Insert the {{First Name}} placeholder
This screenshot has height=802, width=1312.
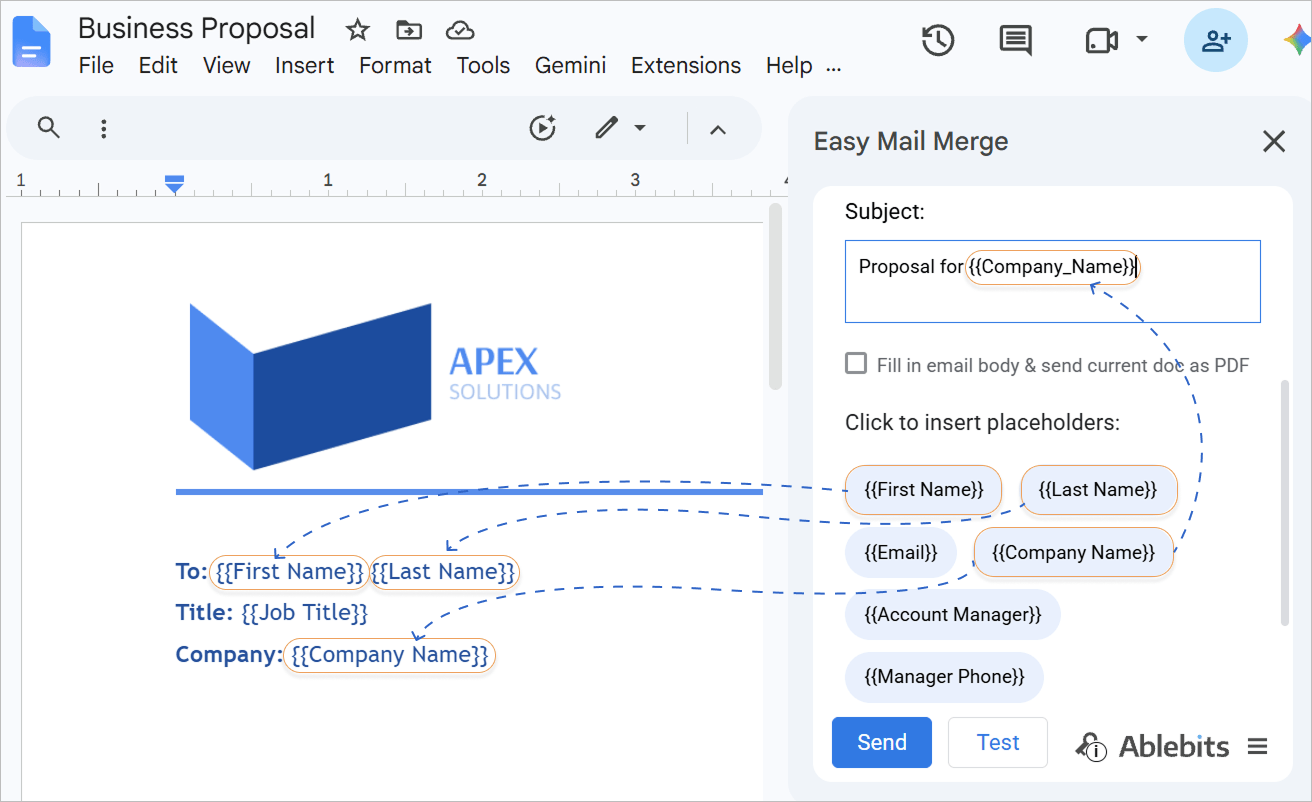(923, 490)
